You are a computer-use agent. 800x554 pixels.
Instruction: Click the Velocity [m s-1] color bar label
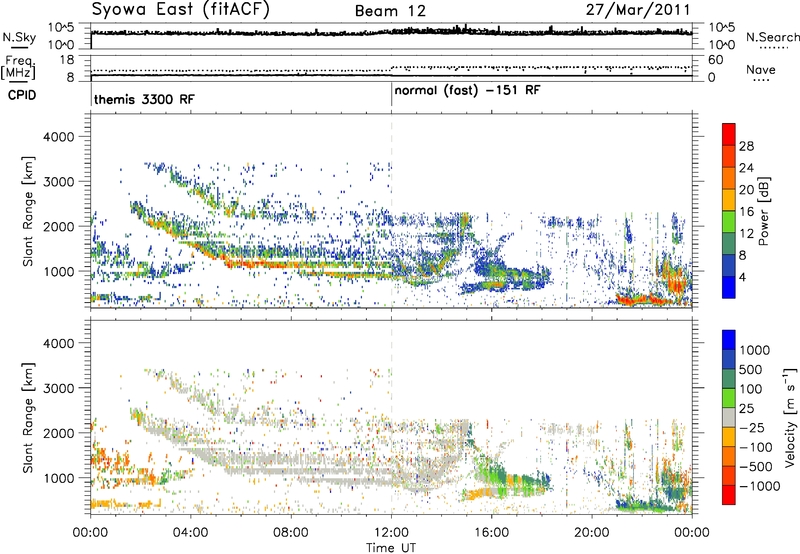point(790,417)
